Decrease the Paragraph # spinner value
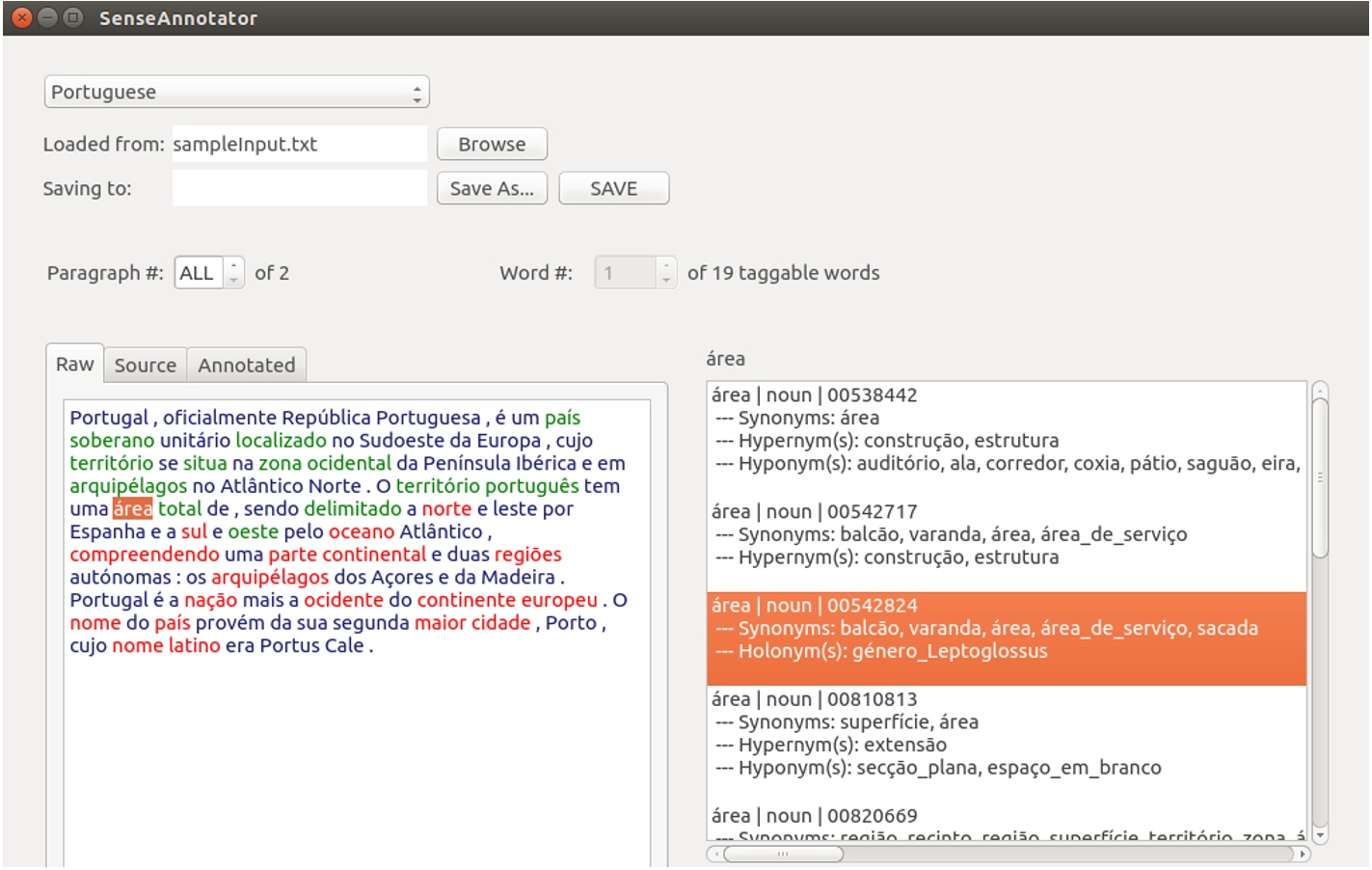Image resolution: width=1372 pixels, height=870 pixels. (x=234, y=280)
